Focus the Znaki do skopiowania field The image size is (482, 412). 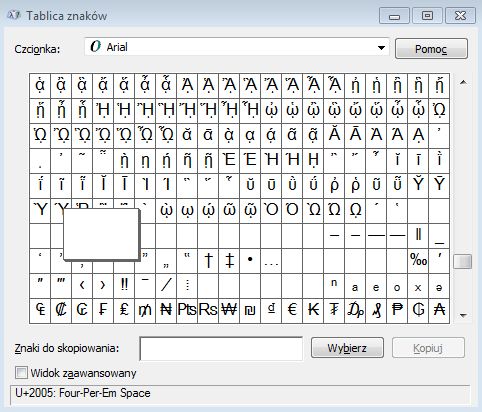pos(221,349)
